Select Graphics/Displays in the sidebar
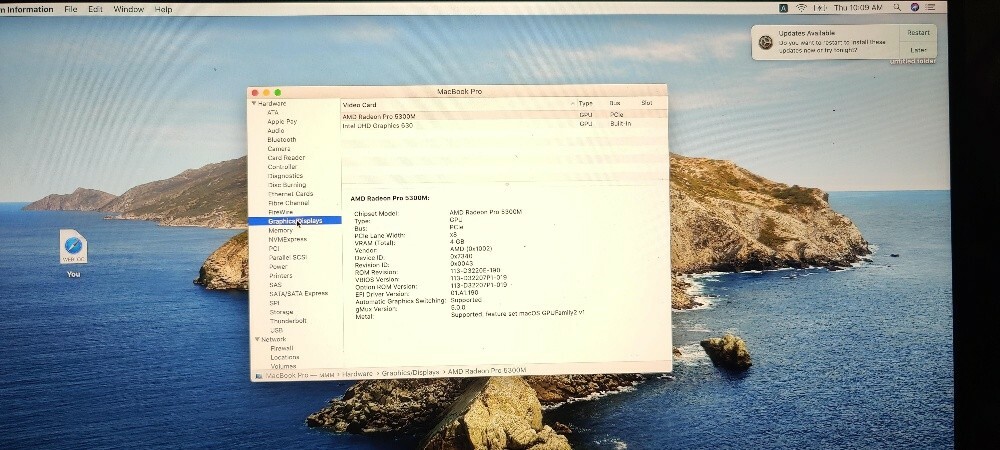Image resolution: width=1000 pixels, height=450 pixels. coord(295,221)
